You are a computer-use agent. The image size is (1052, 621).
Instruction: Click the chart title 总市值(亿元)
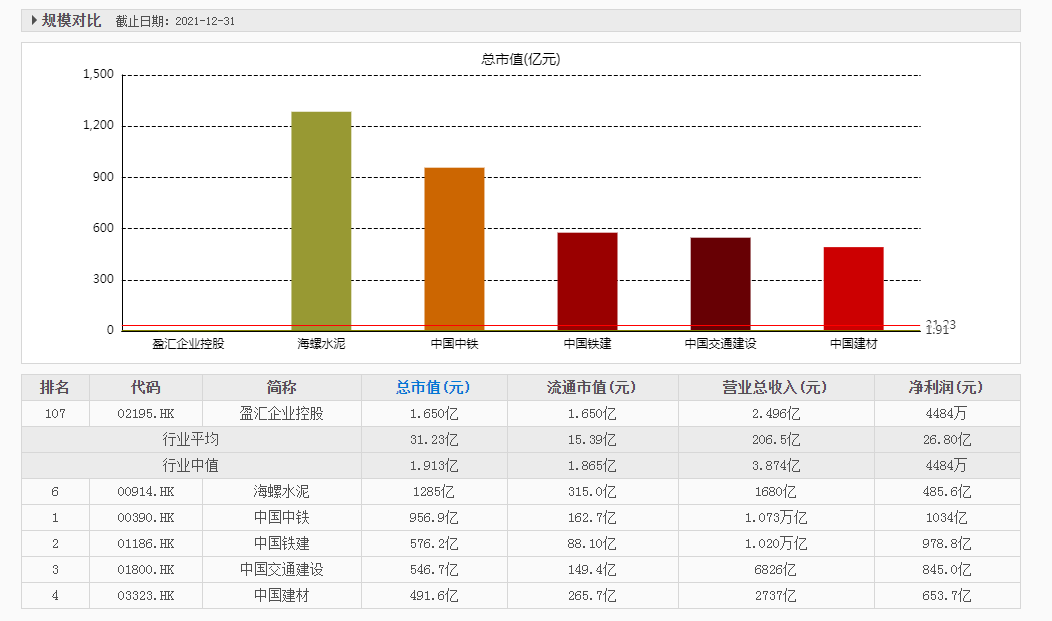tap(521, 59)
